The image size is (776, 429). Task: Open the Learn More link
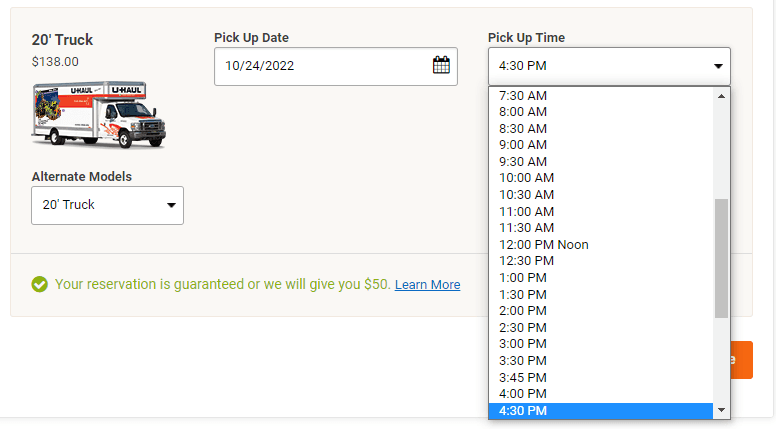pyautogui.click(x=427, y=285)
